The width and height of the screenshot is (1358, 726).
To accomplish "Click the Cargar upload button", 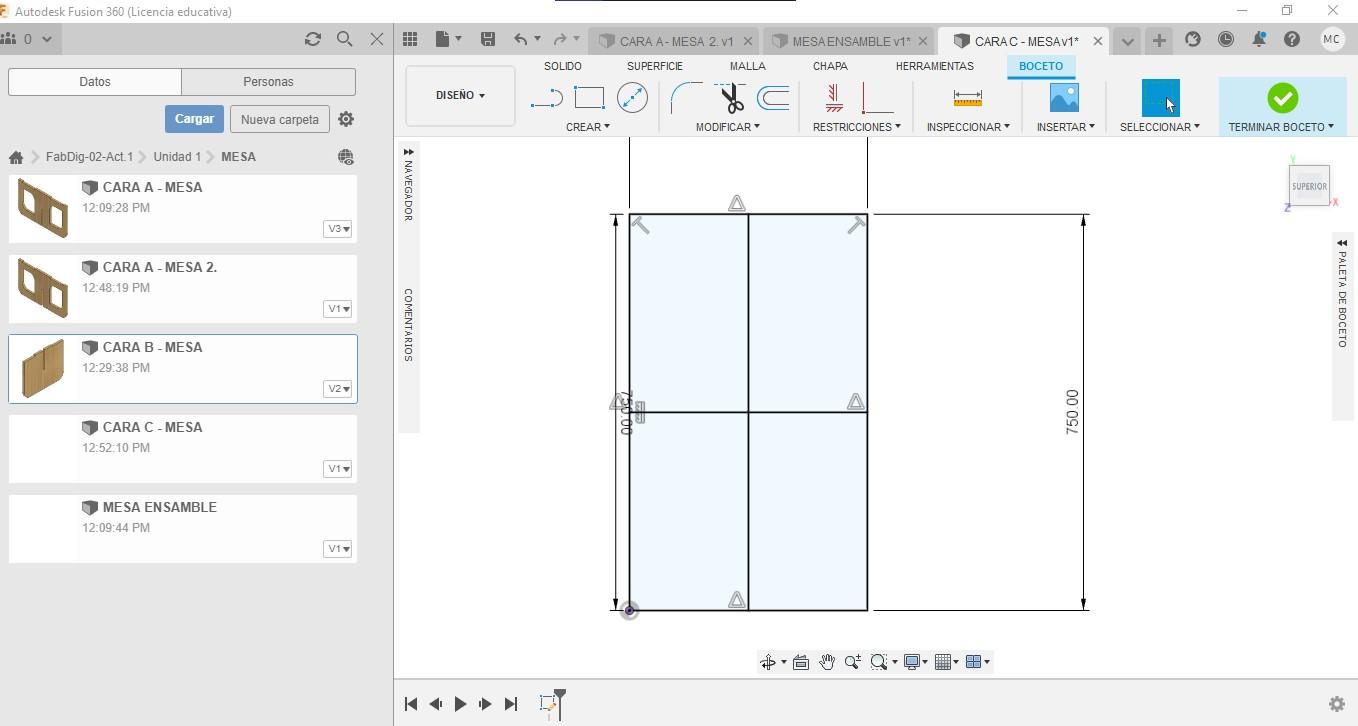I will pos(194,119).
